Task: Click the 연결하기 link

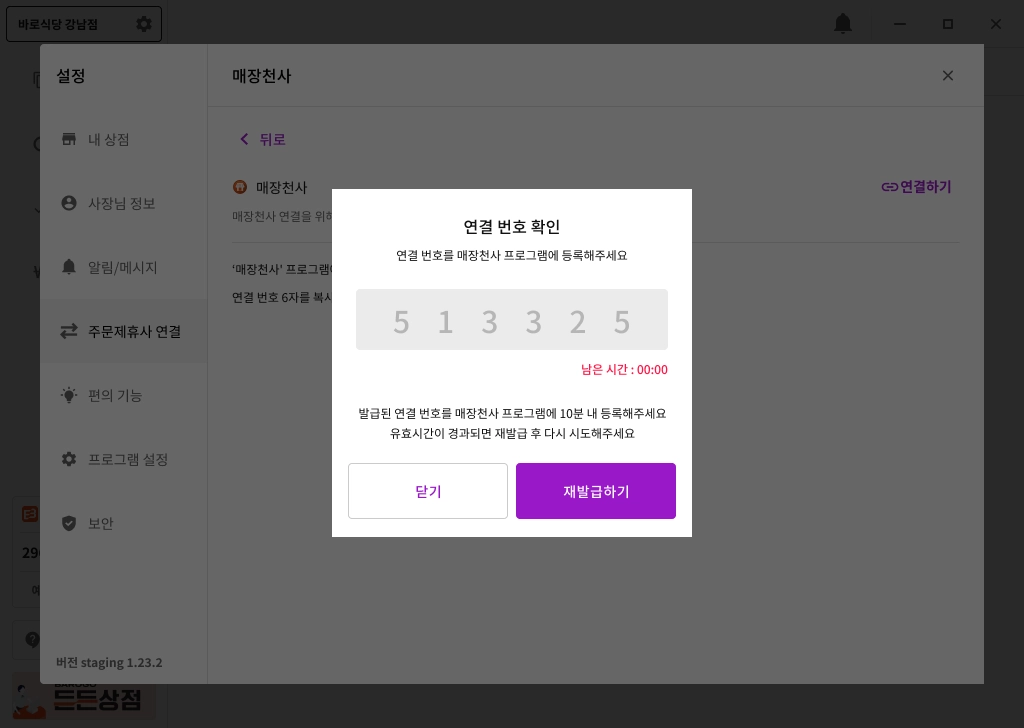Action: [916, 187]
